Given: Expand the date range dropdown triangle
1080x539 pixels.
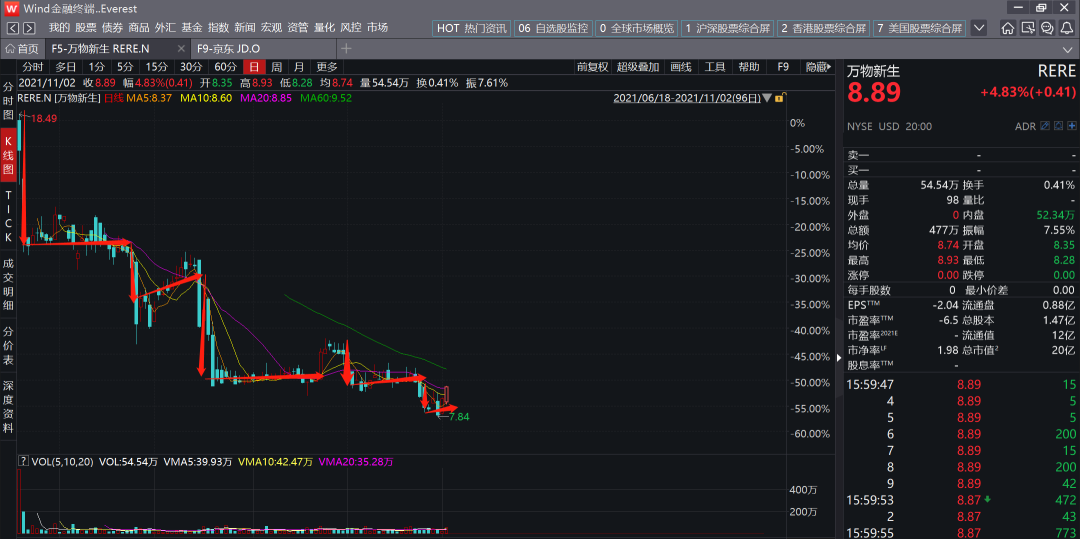Looking at the screenshot, I should [x=767, y=99].
